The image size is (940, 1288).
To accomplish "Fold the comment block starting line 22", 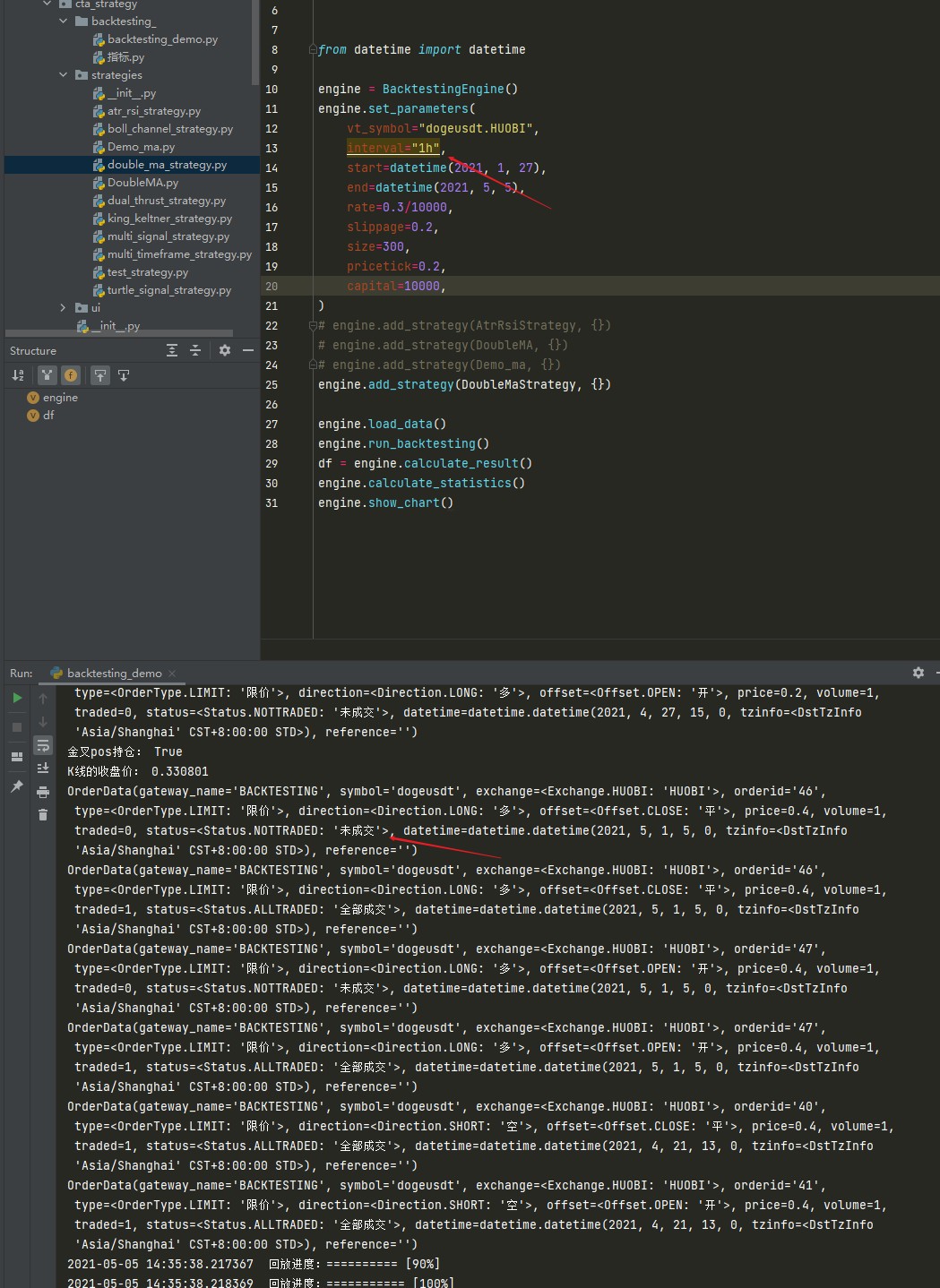I will click(312, 326).
